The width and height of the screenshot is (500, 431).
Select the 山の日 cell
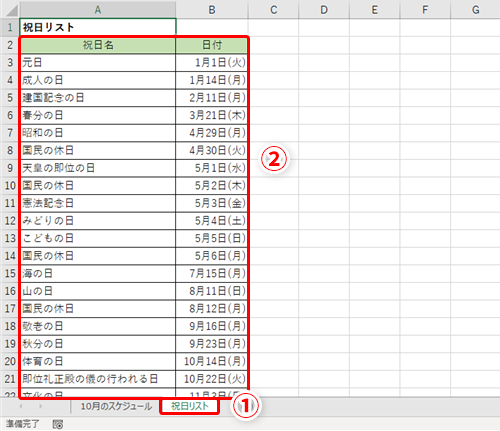(98, 291)
